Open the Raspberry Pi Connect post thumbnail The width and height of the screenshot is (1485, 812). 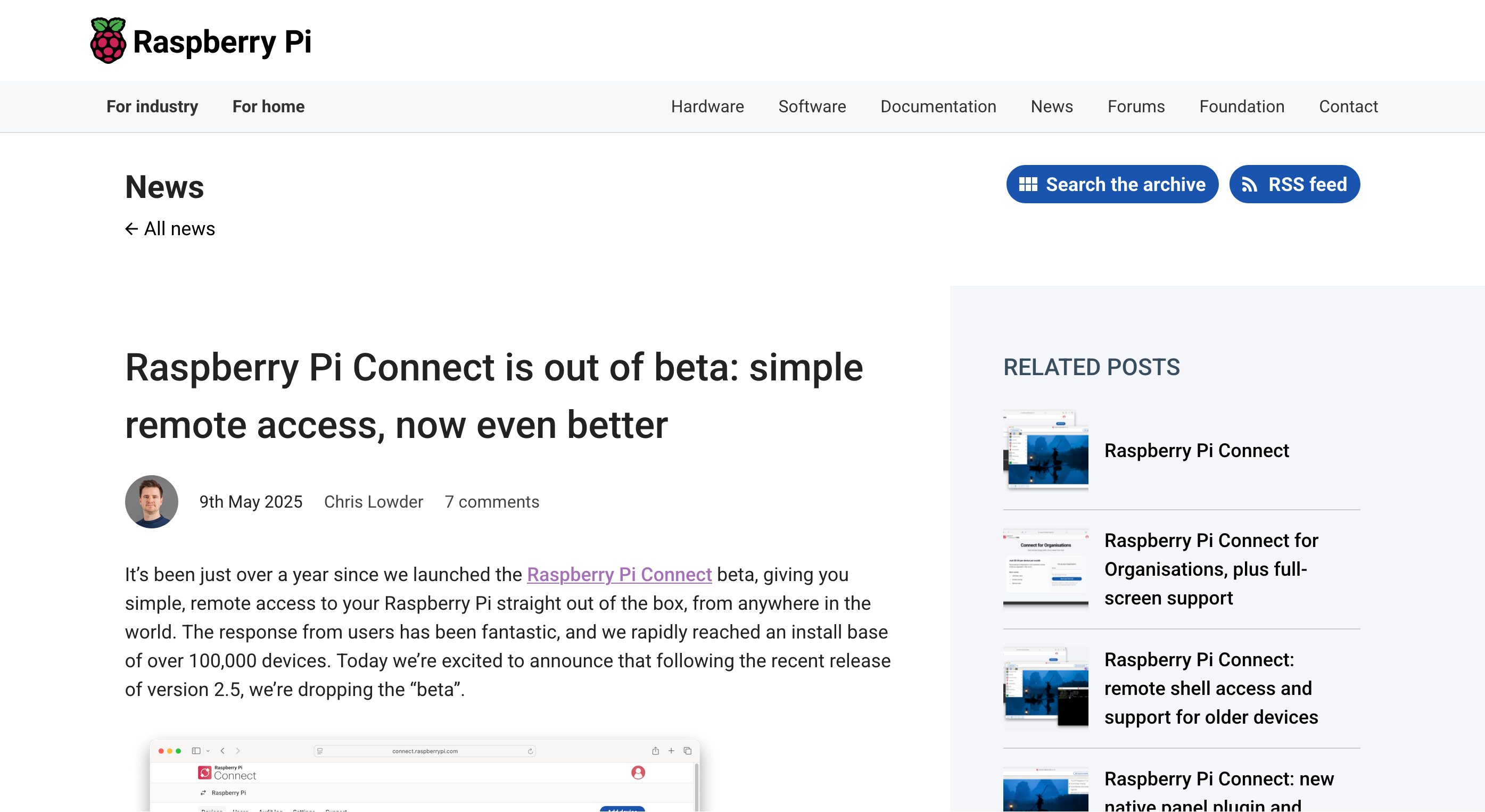point(1046,450)
